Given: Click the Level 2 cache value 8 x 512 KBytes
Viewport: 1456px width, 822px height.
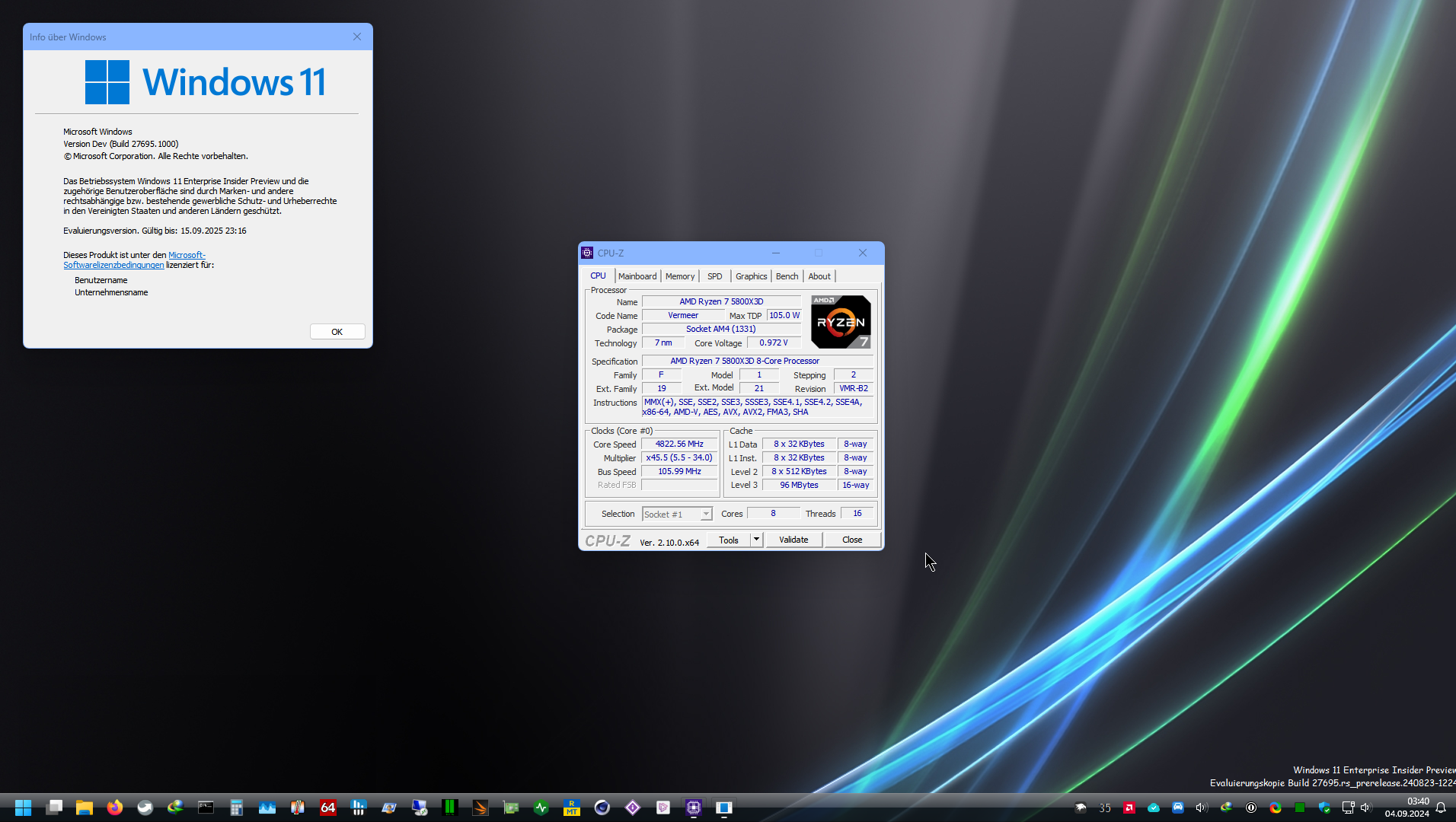Looking at the screenshot, I should 799,471.
